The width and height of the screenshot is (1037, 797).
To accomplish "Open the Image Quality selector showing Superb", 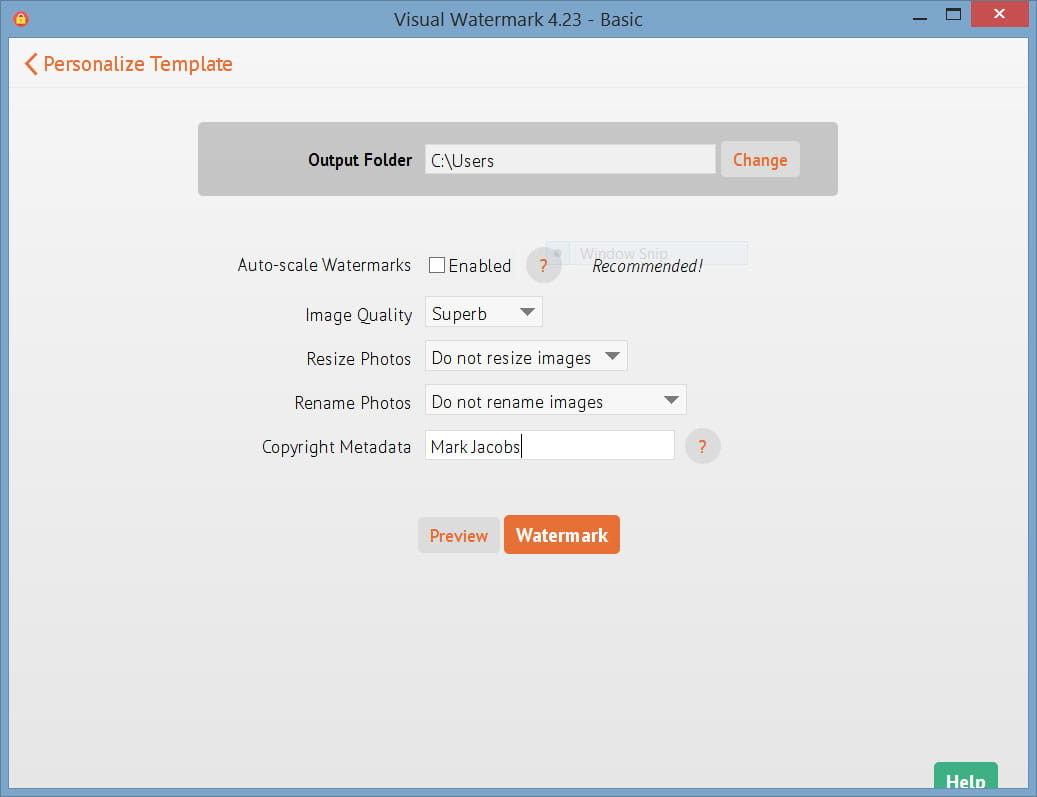I will coord(483,311).
